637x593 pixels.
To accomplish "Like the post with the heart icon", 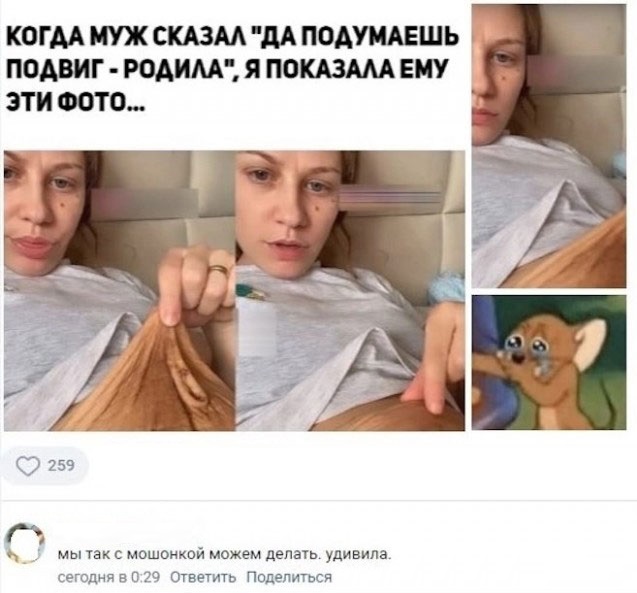I will (28, 465).
